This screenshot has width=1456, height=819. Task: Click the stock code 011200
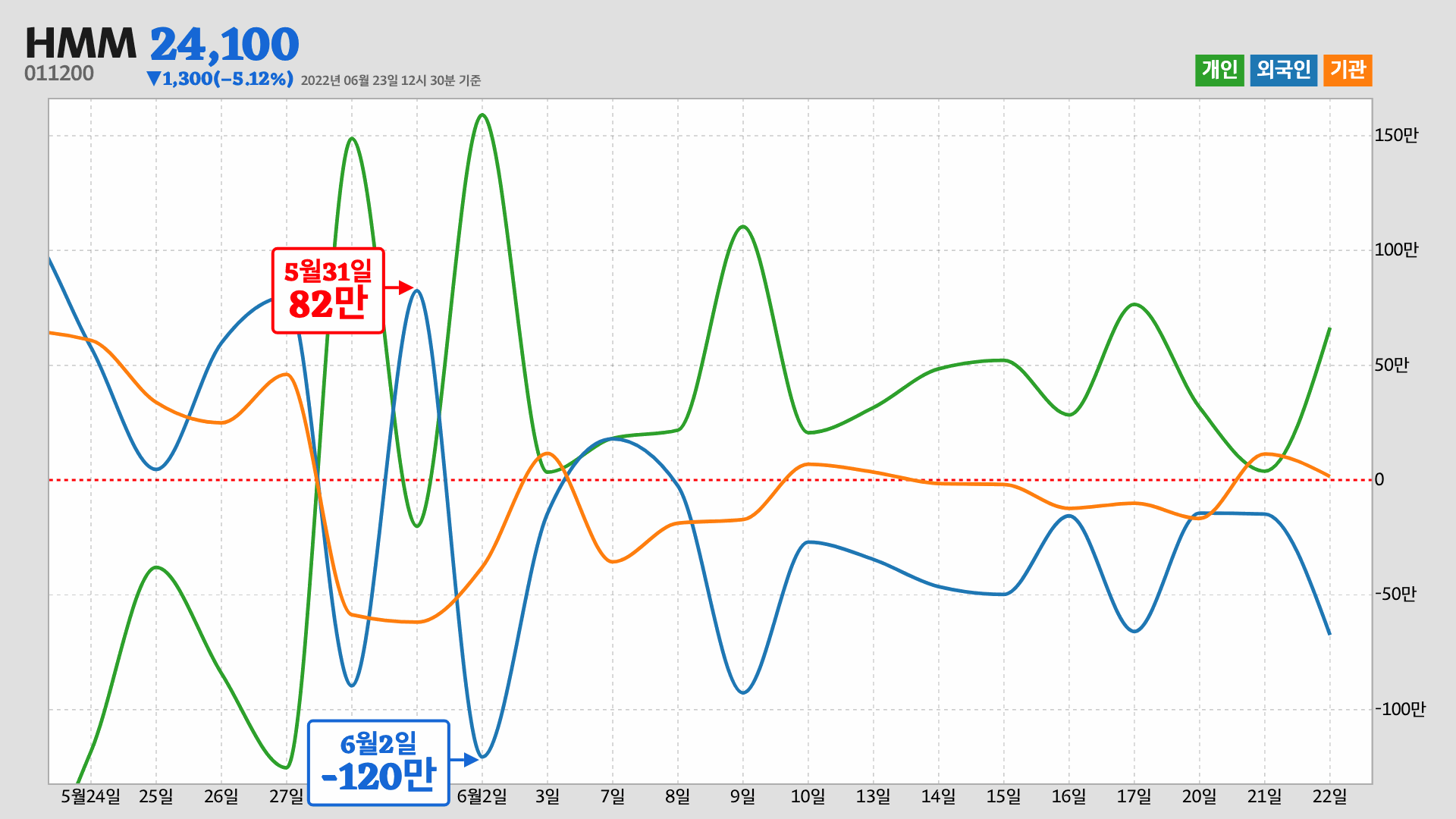point(59,74)
